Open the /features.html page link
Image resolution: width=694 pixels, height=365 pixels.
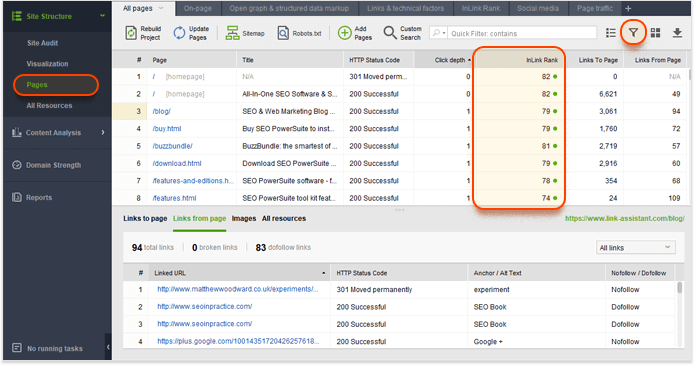174,198
